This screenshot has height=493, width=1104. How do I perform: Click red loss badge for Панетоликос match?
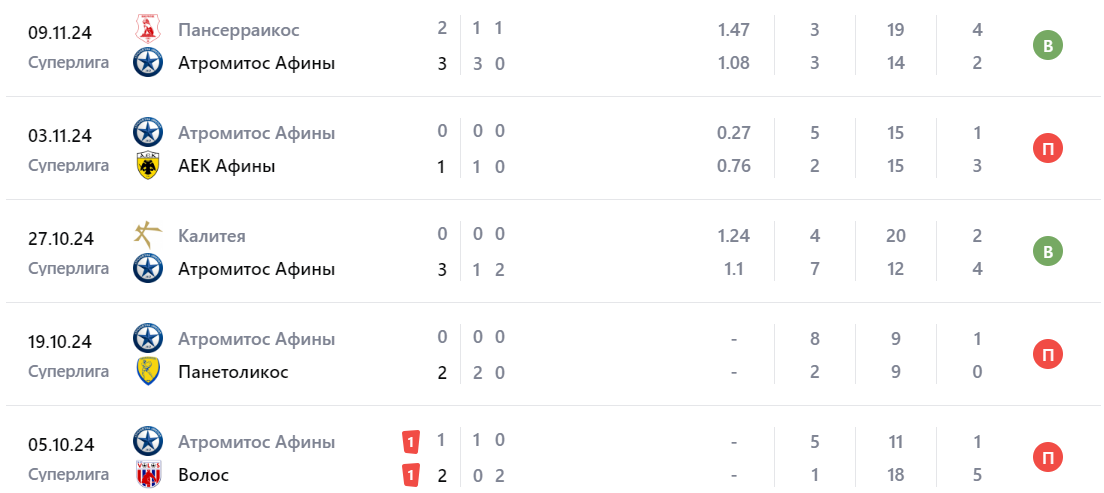1047,355
